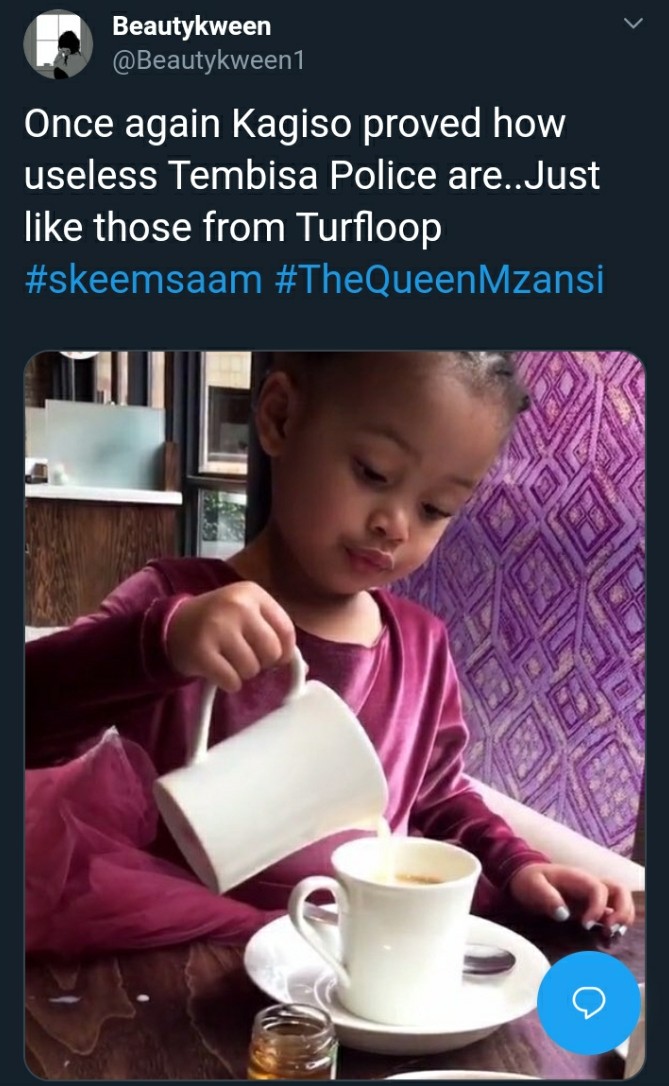Open the Beautykween profile avatar

pyautogui.click(x=58, y=44)
